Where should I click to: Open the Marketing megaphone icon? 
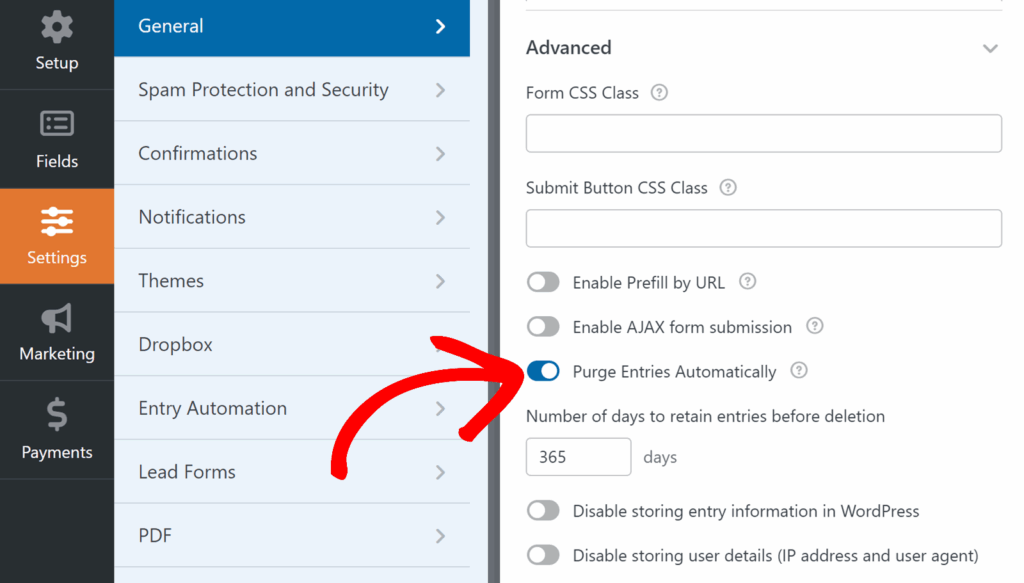point(57,318)
